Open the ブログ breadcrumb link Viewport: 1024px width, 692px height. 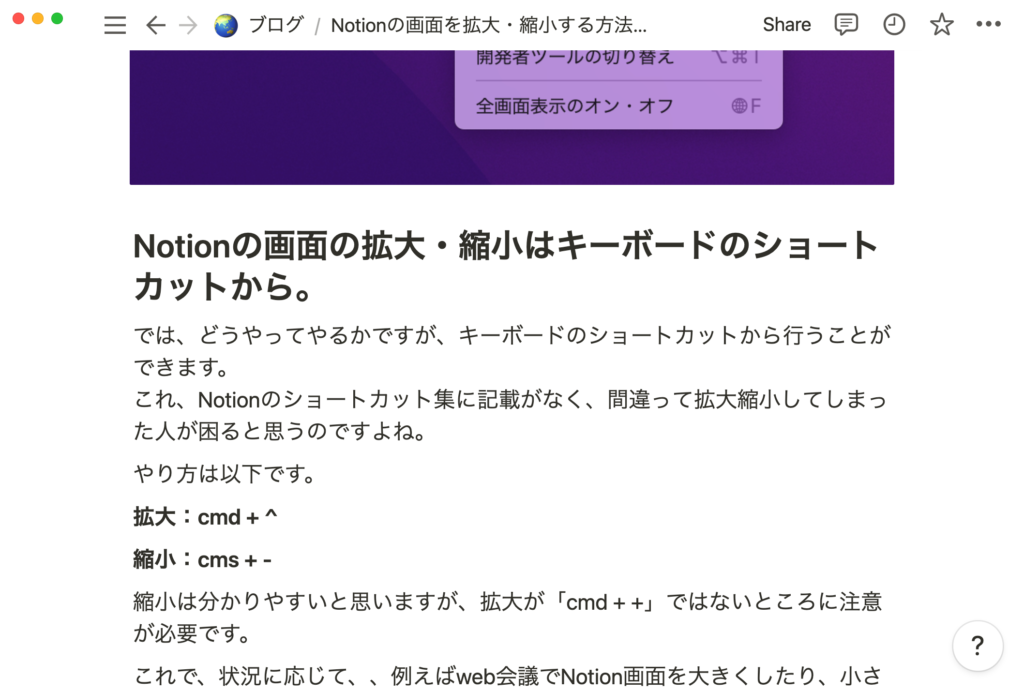pos(276,25)
